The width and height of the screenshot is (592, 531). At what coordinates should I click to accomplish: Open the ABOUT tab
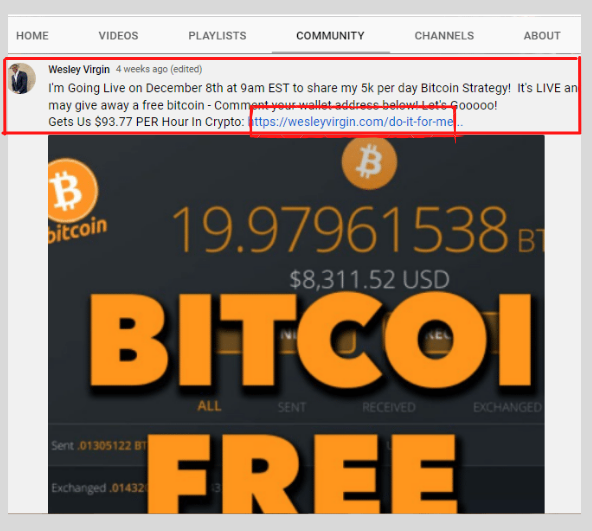pos(542,36)
